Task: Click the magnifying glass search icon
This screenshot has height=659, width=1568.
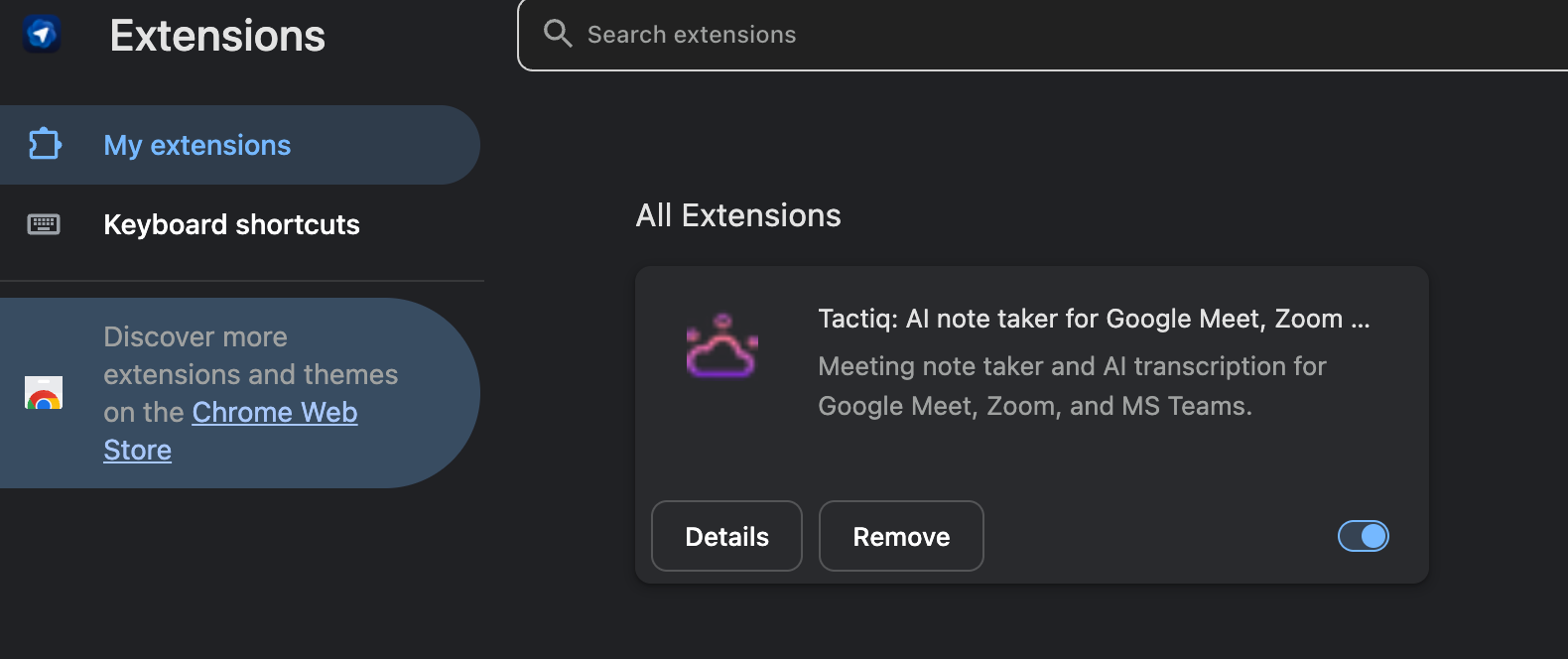Action: [558, 34]
